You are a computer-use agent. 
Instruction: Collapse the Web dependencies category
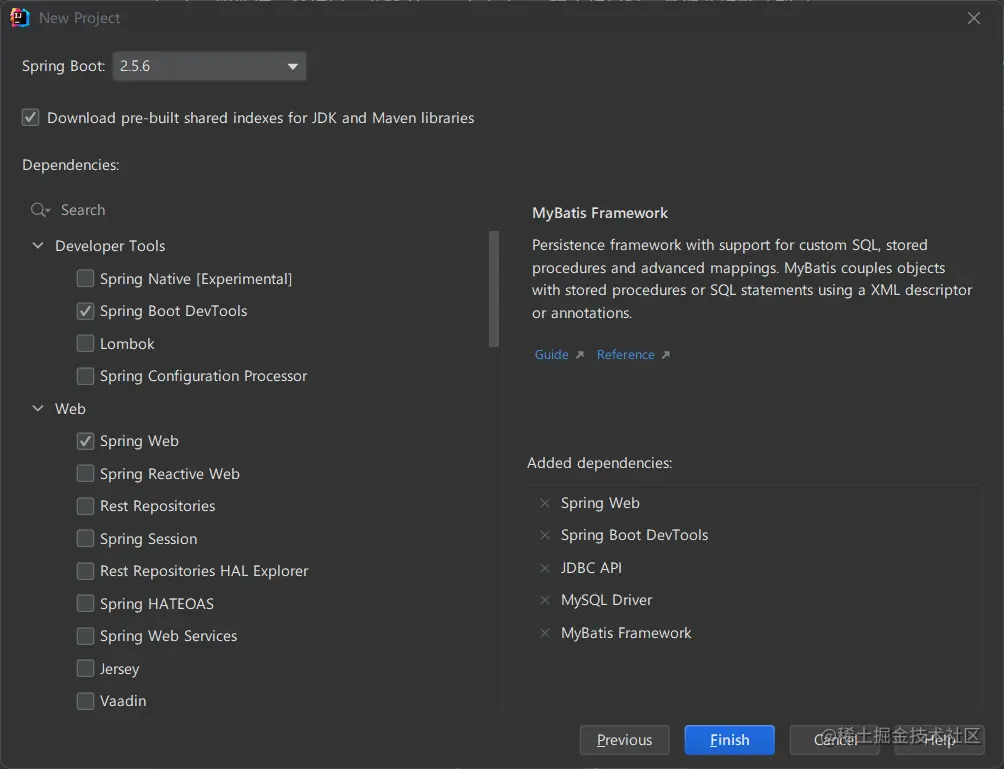[38, 409]
